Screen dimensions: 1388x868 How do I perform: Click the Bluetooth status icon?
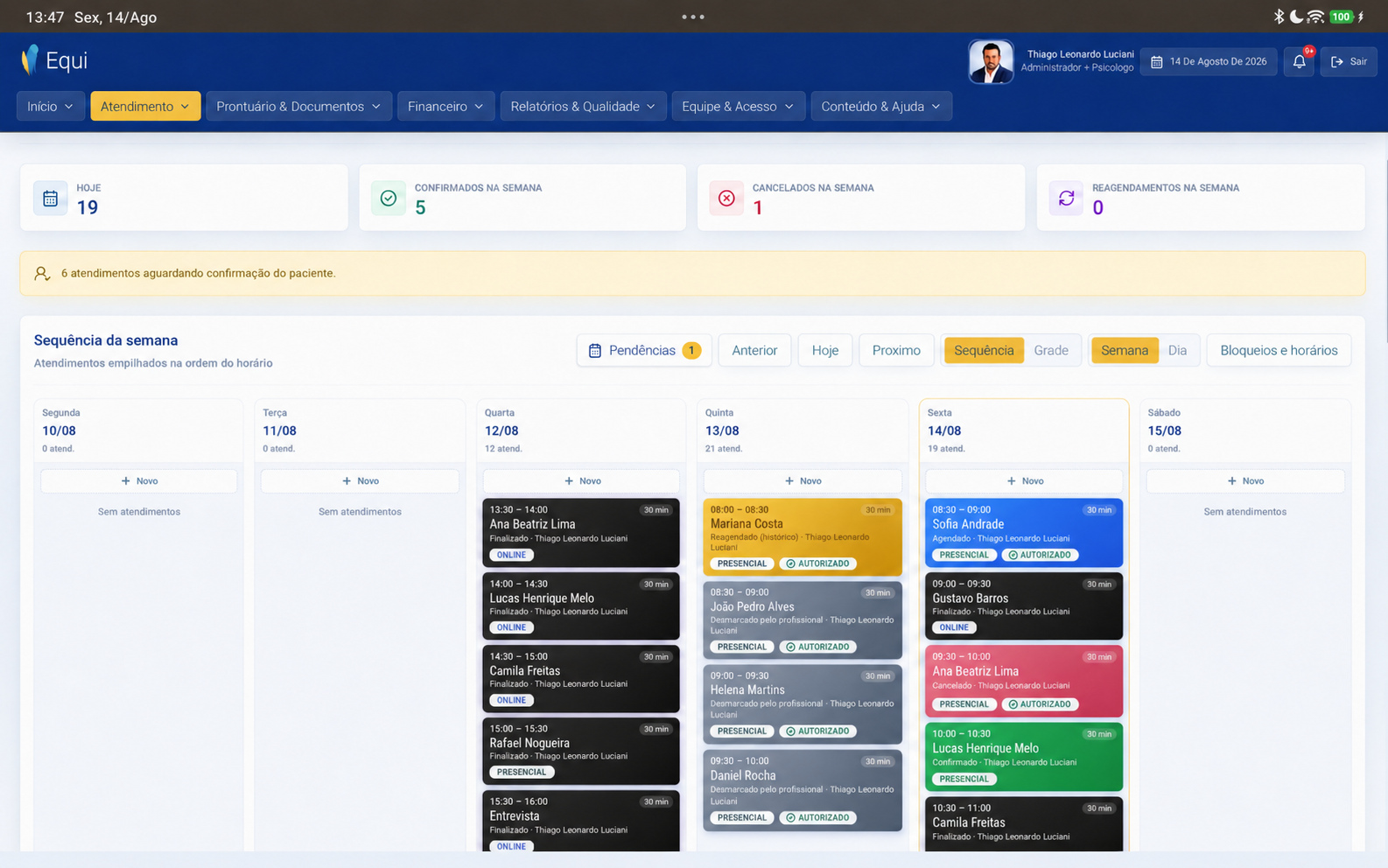tap(1279, 17)
